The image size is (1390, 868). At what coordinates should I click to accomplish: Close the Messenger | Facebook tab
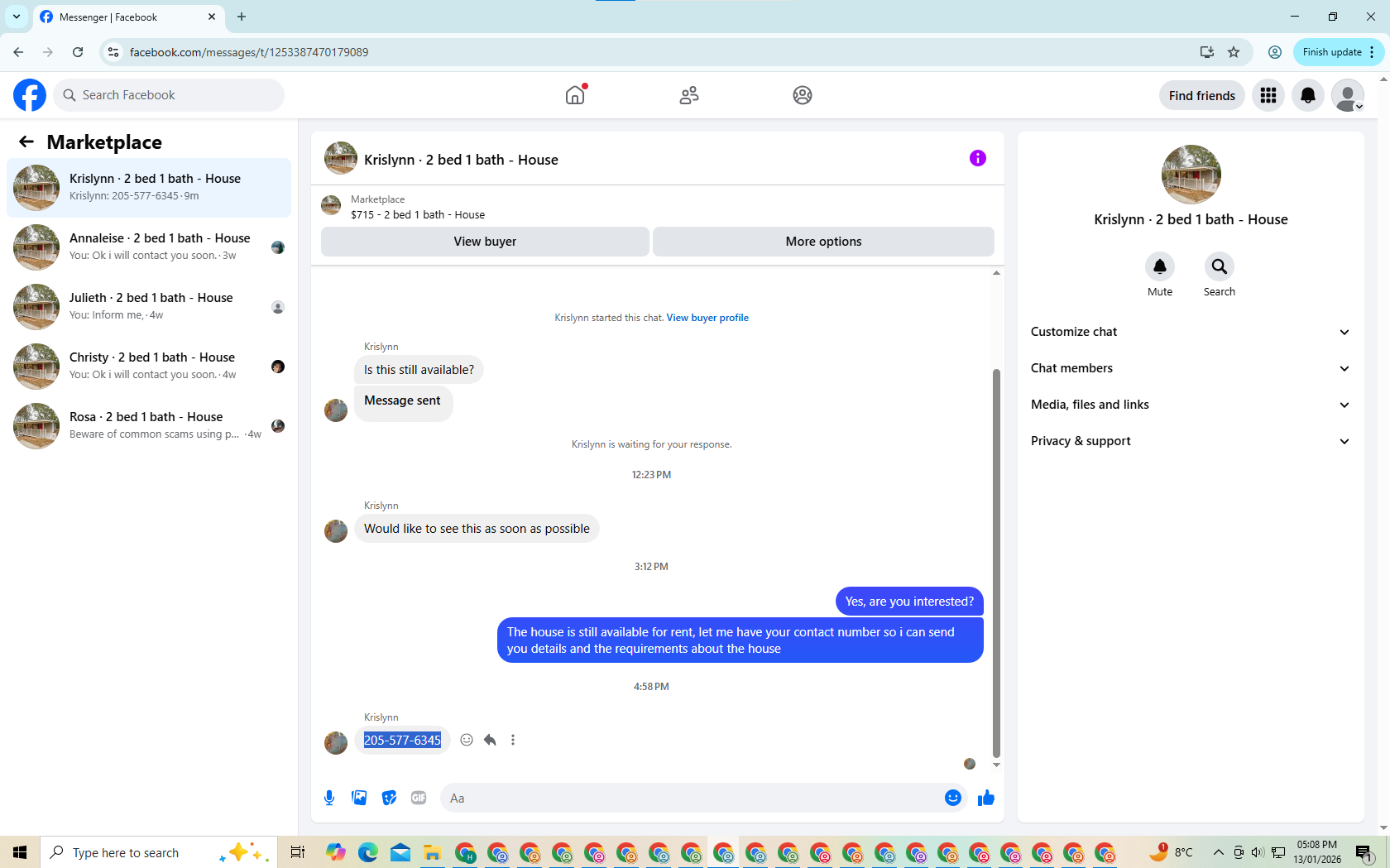pos(212,17)
